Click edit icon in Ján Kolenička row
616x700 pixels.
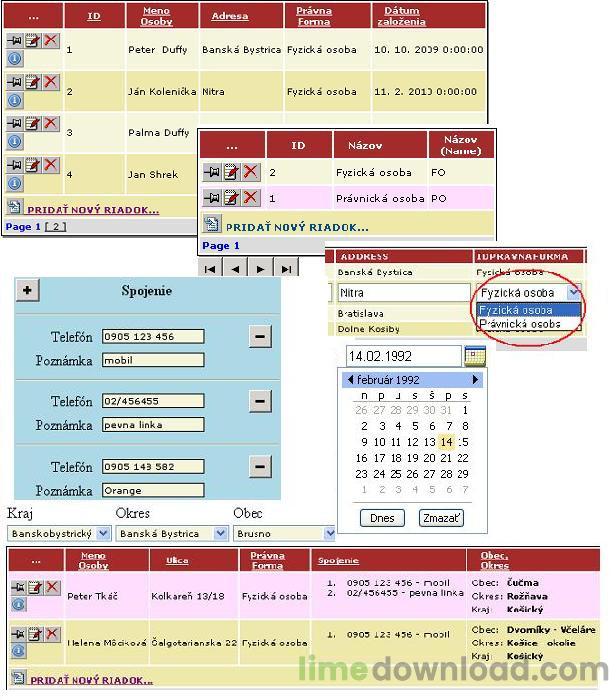coord(33,82)
